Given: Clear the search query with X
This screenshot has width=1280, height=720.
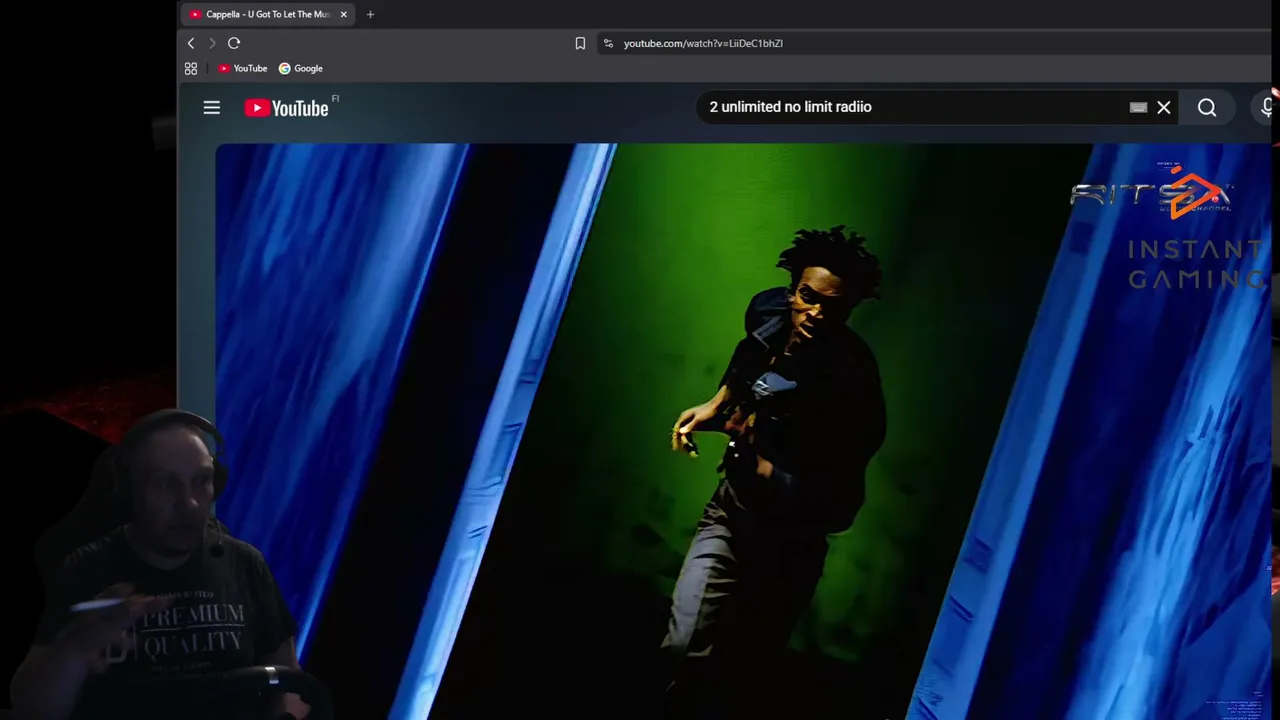Looking at the screenshot, I should [1164, 107].
